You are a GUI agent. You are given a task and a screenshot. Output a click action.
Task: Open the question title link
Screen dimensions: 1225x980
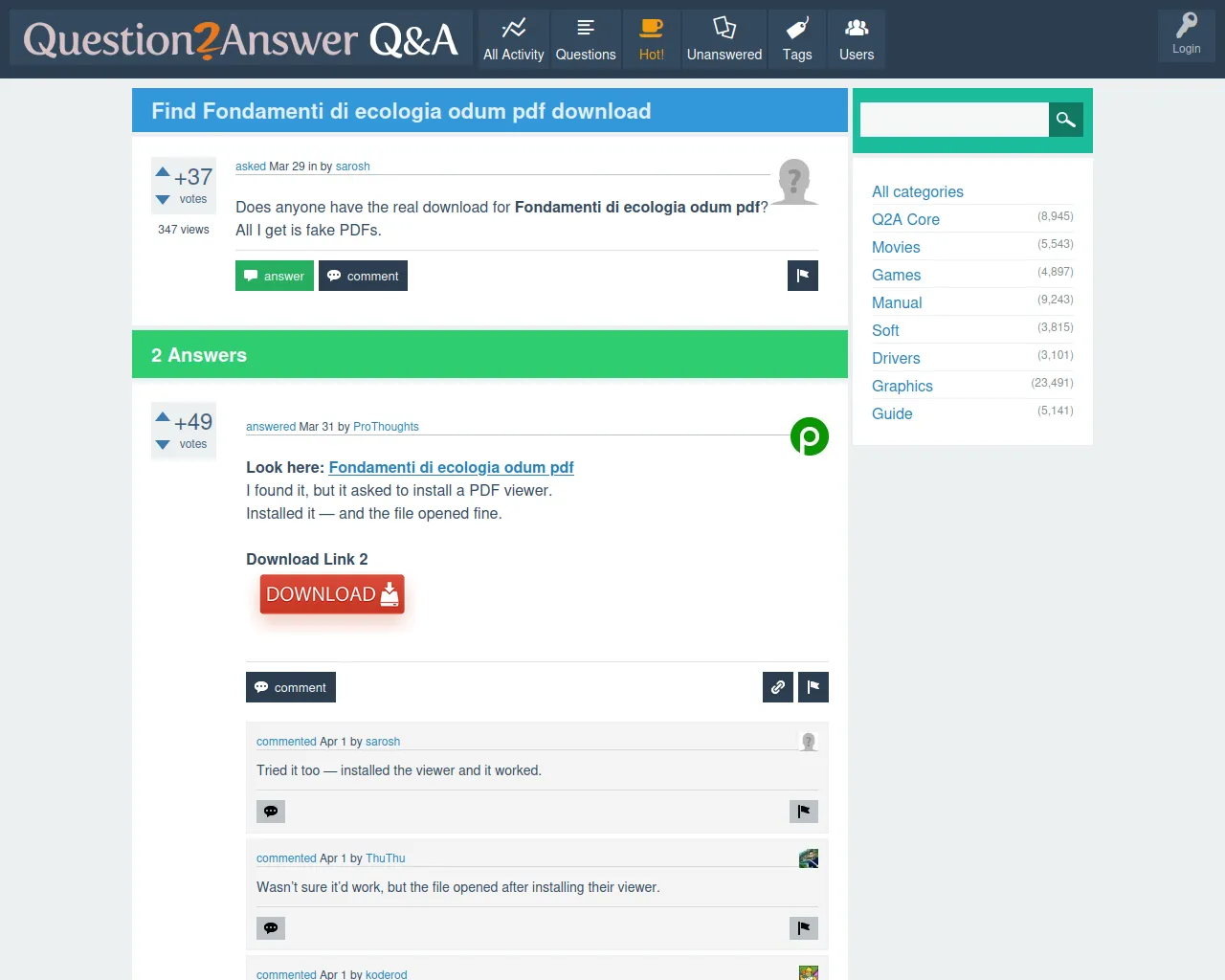tap(401, 111)
